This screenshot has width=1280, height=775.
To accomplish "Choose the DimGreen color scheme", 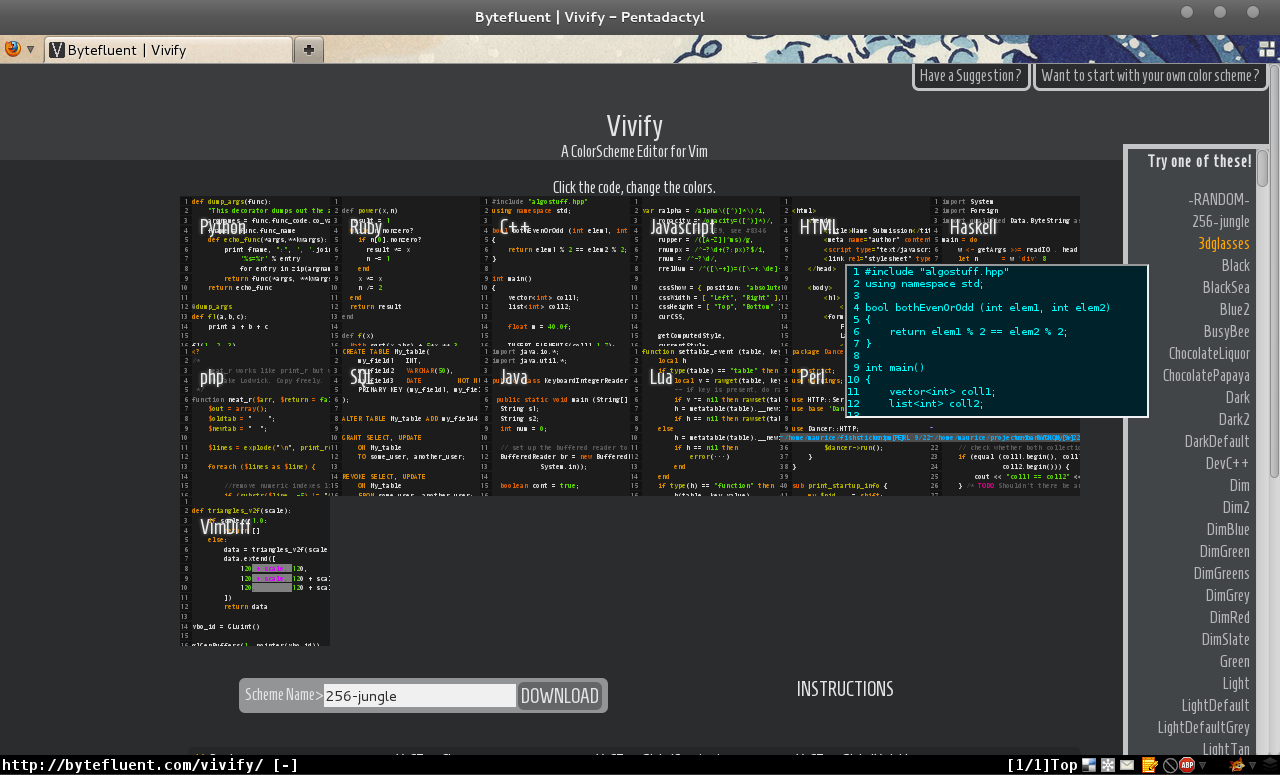I will [1225, 552].
